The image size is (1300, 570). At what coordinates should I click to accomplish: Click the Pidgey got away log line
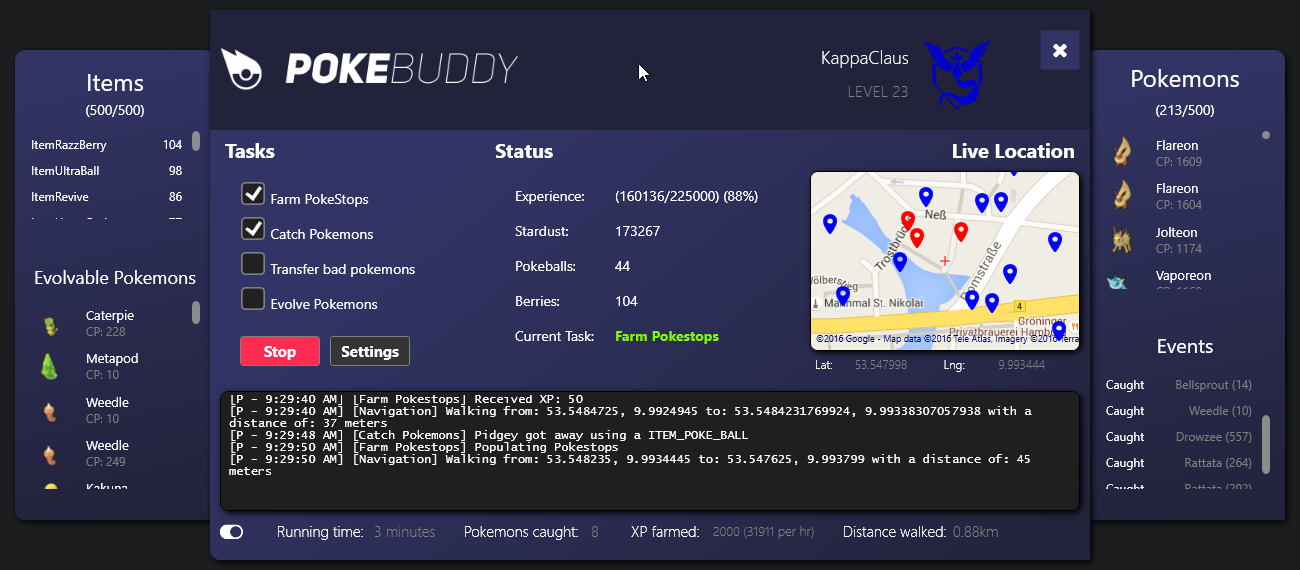point(489,435)
